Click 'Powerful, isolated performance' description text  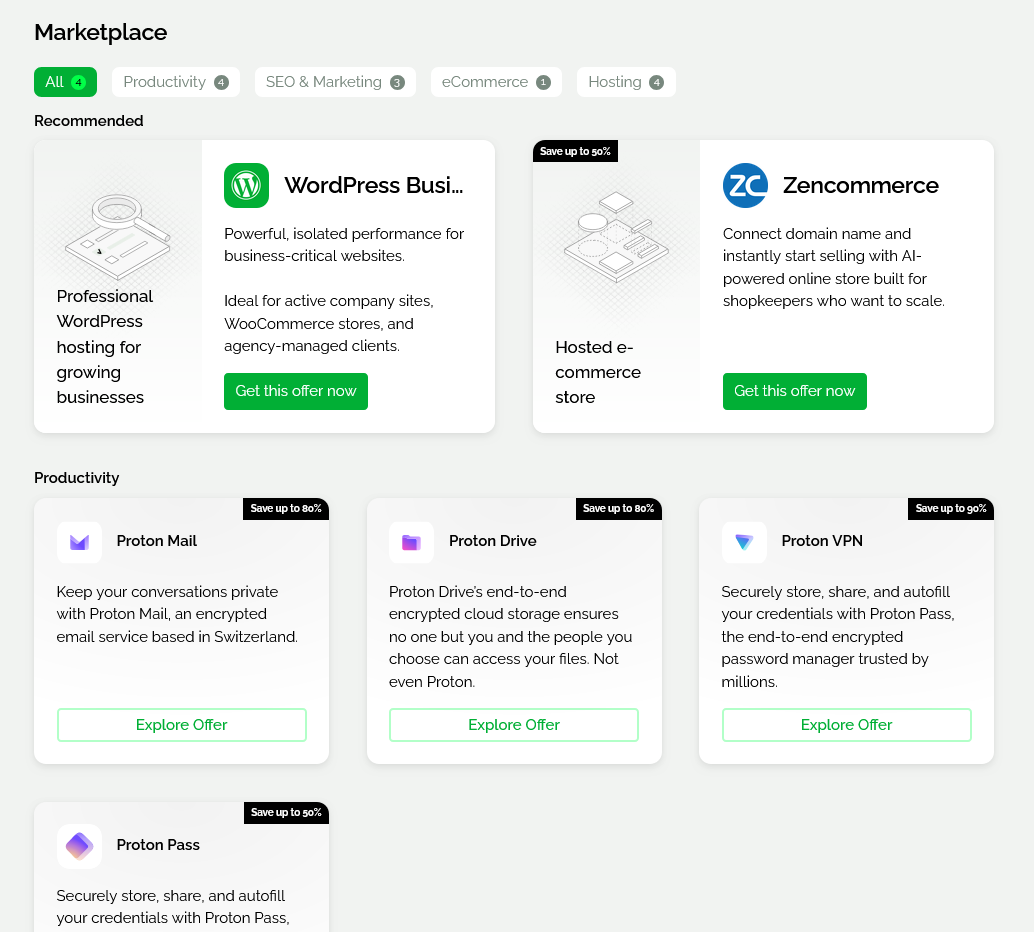(344, 245)
